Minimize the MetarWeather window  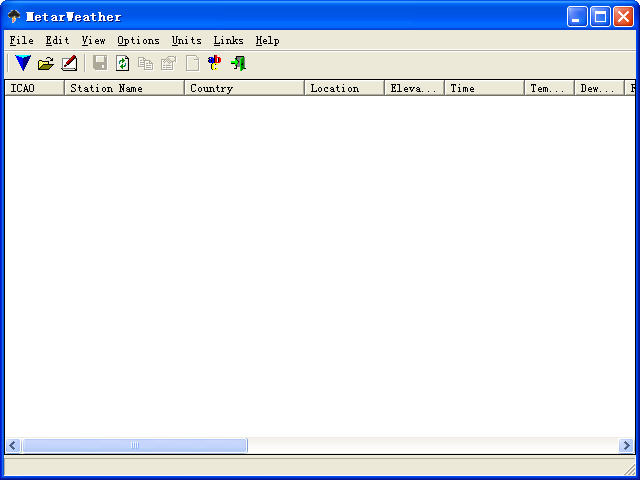pyautogui.click(x=577, y=17)
